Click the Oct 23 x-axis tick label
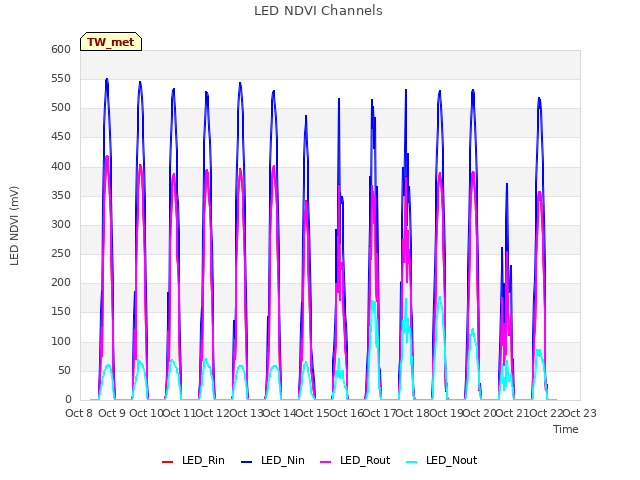The image size is (640, 480). click(580, 413)
